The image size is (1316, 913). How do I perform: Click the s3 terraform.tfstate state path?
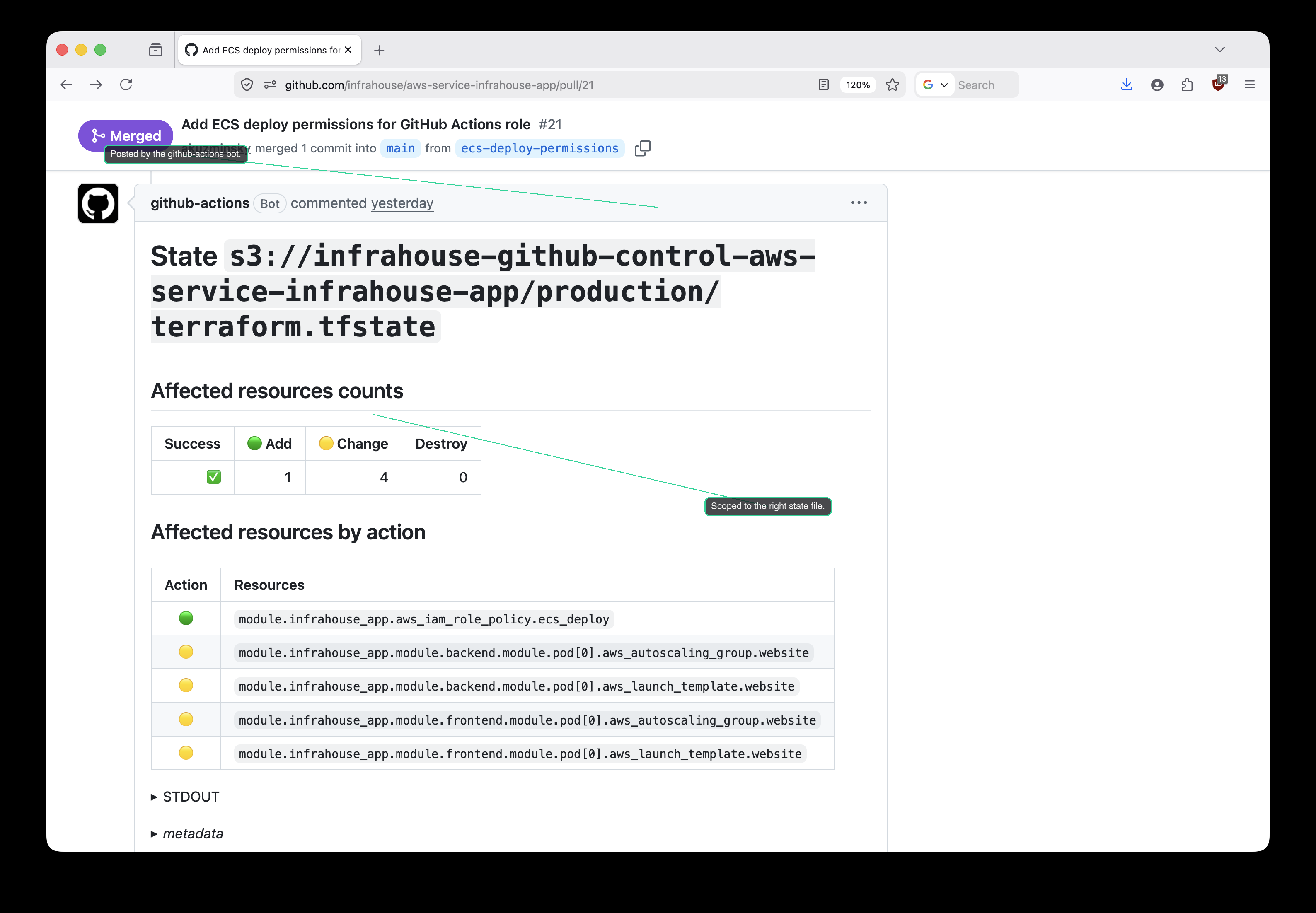click(483, 291)
